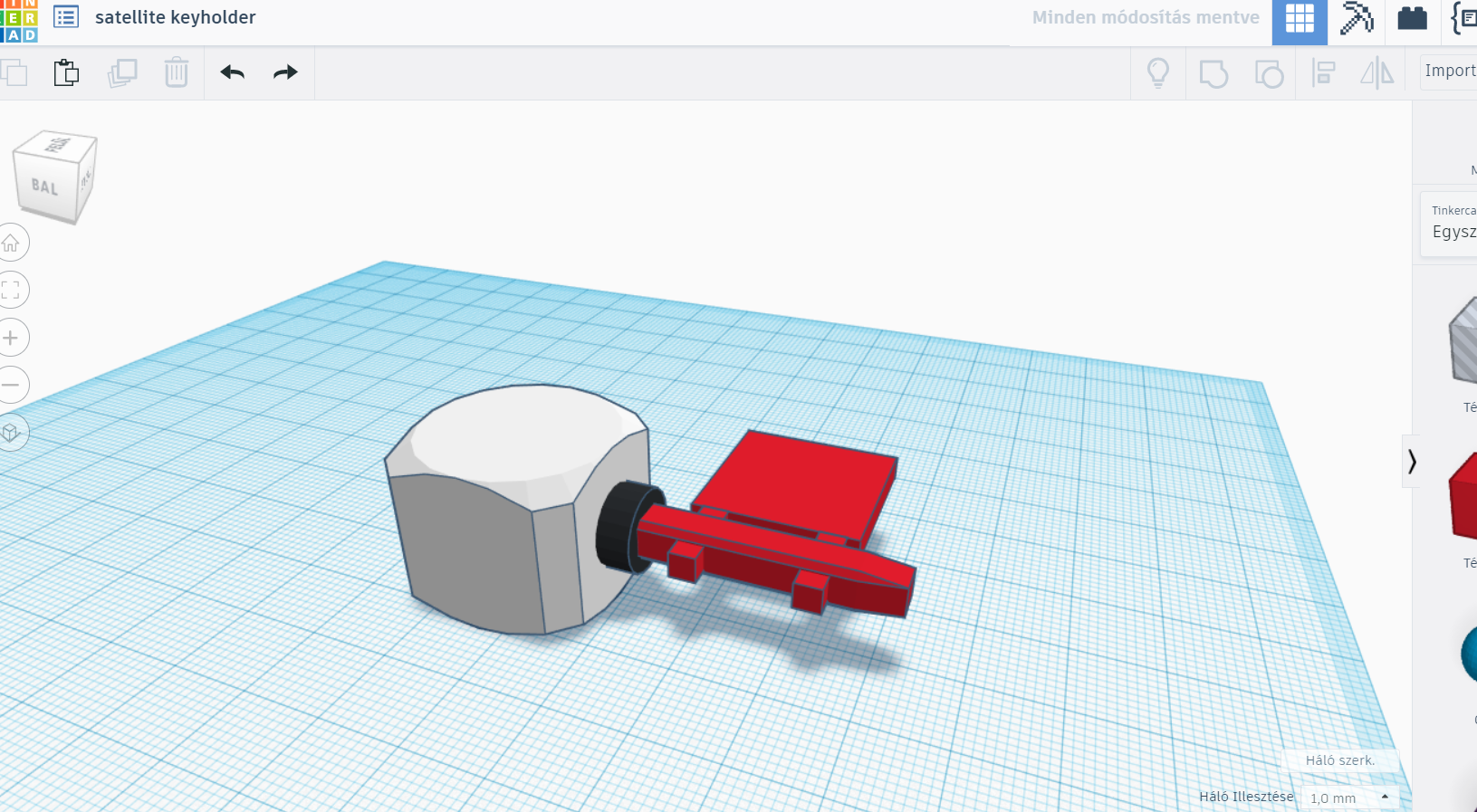Zoom out with the minus button

coord(11,385)
